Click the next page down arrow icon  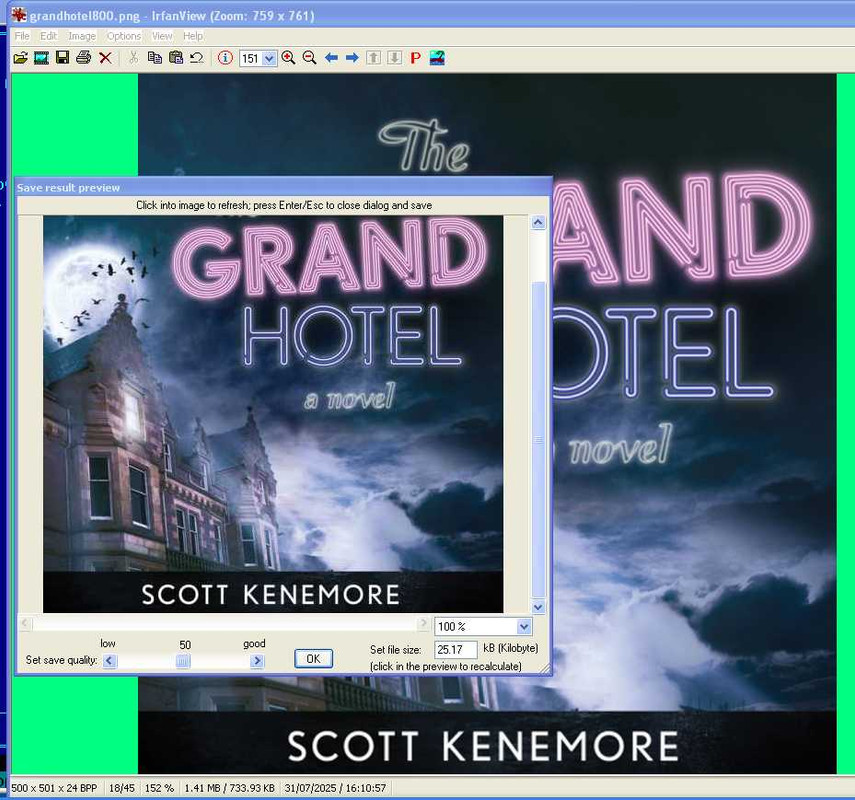pyautogui.click(x=394, y=58)
